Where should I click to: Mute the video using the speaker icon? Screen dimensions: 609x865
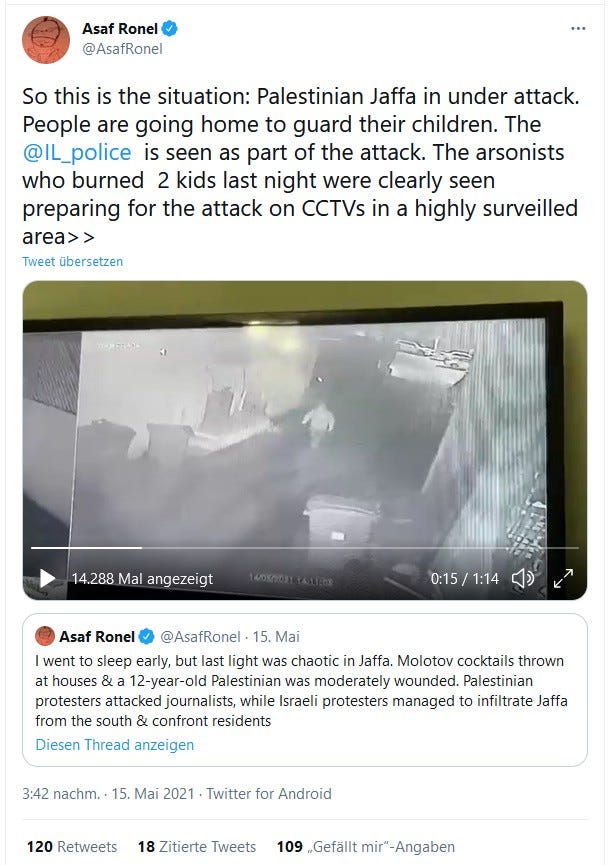pos(522,578)
